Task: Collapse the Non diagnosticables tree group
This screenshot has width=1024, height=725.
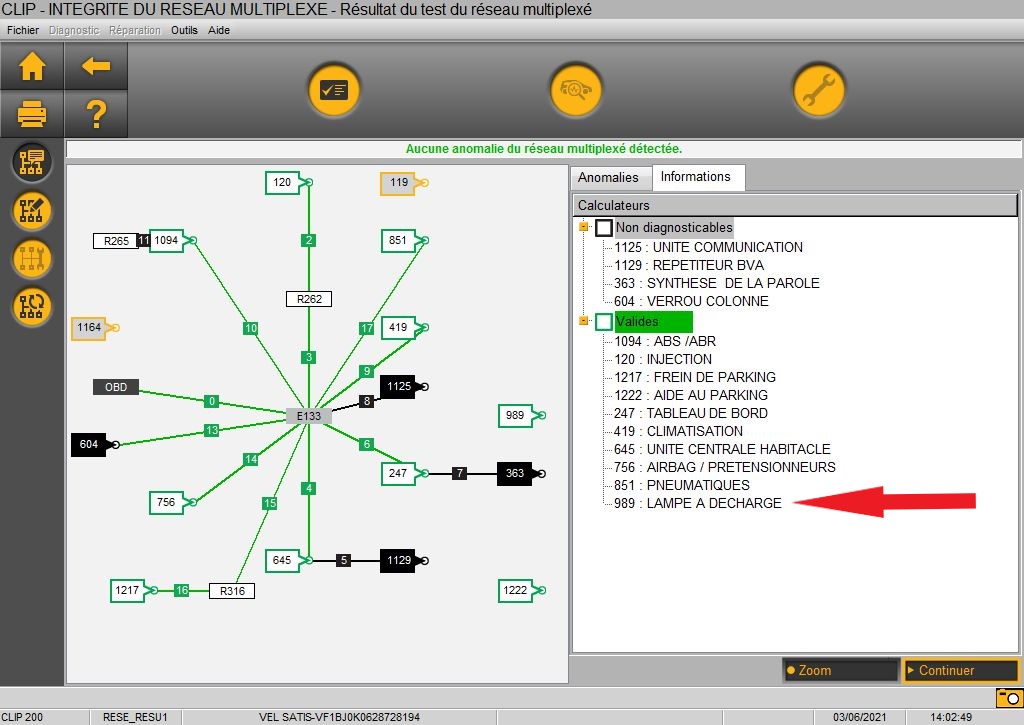Action: point(583,228)
